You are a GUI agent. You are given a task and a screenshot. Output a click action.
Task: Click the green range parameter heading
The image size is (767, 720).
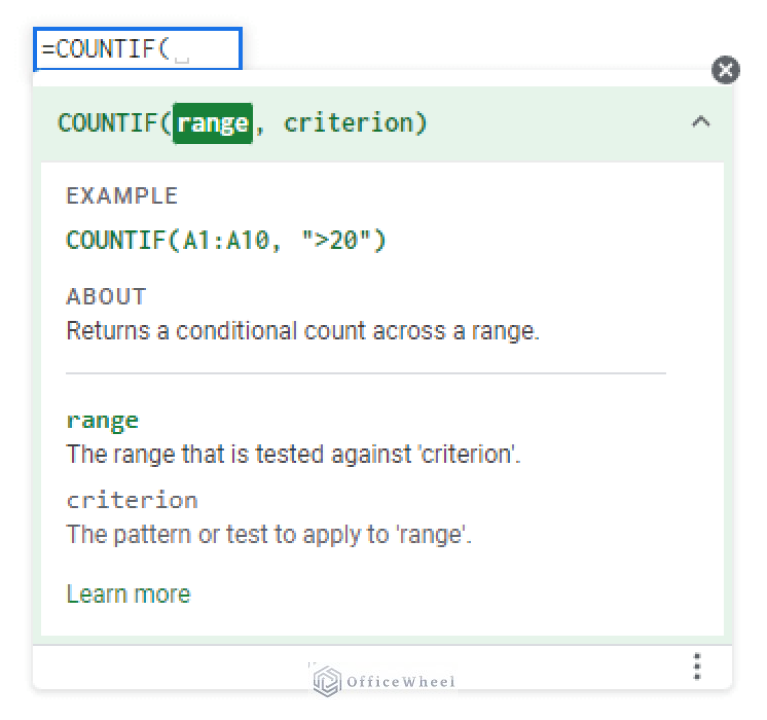click(x=102, y=420)
